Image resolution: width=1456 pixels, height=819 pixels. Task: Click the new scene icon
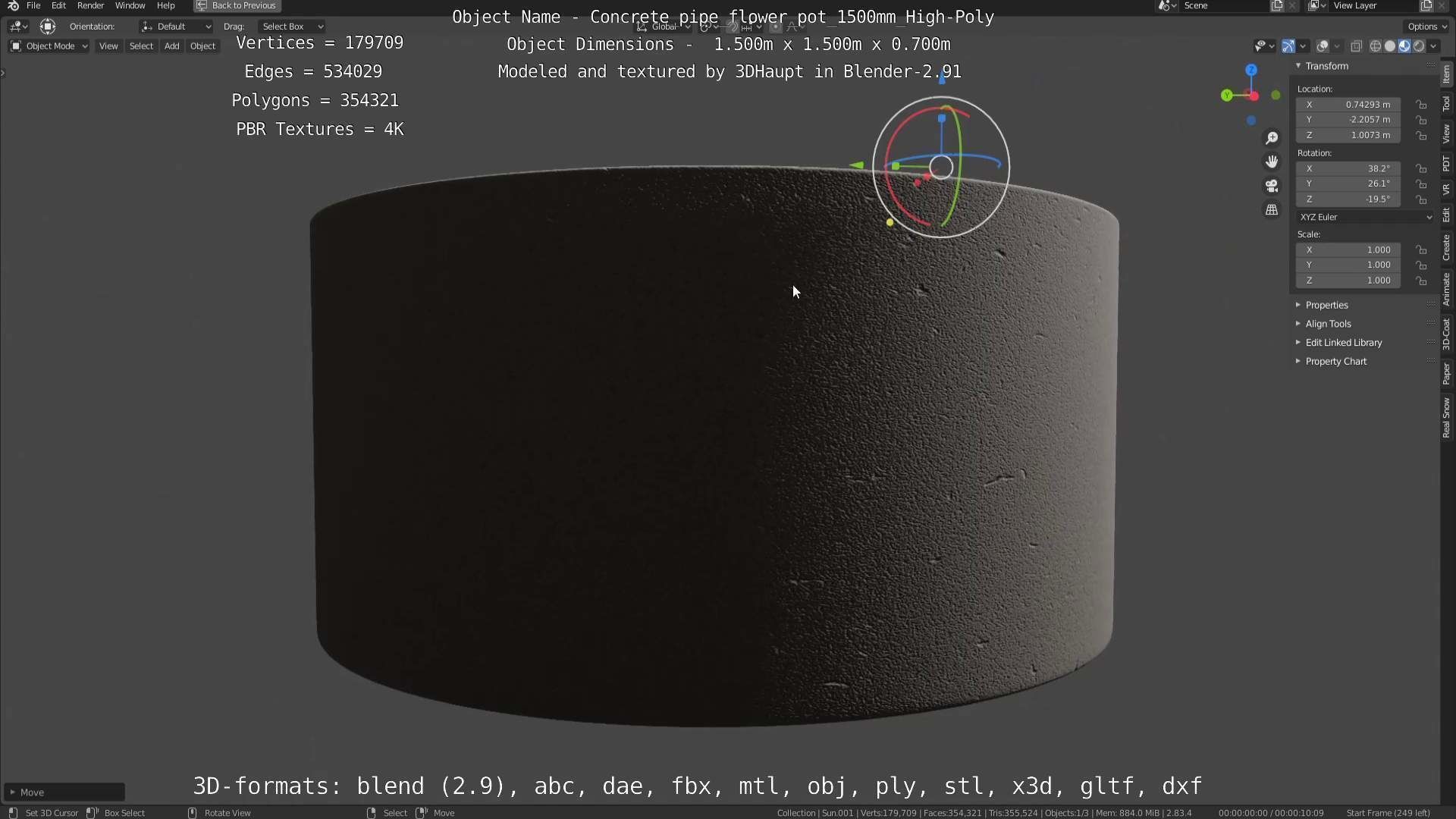coord(1277,5)
